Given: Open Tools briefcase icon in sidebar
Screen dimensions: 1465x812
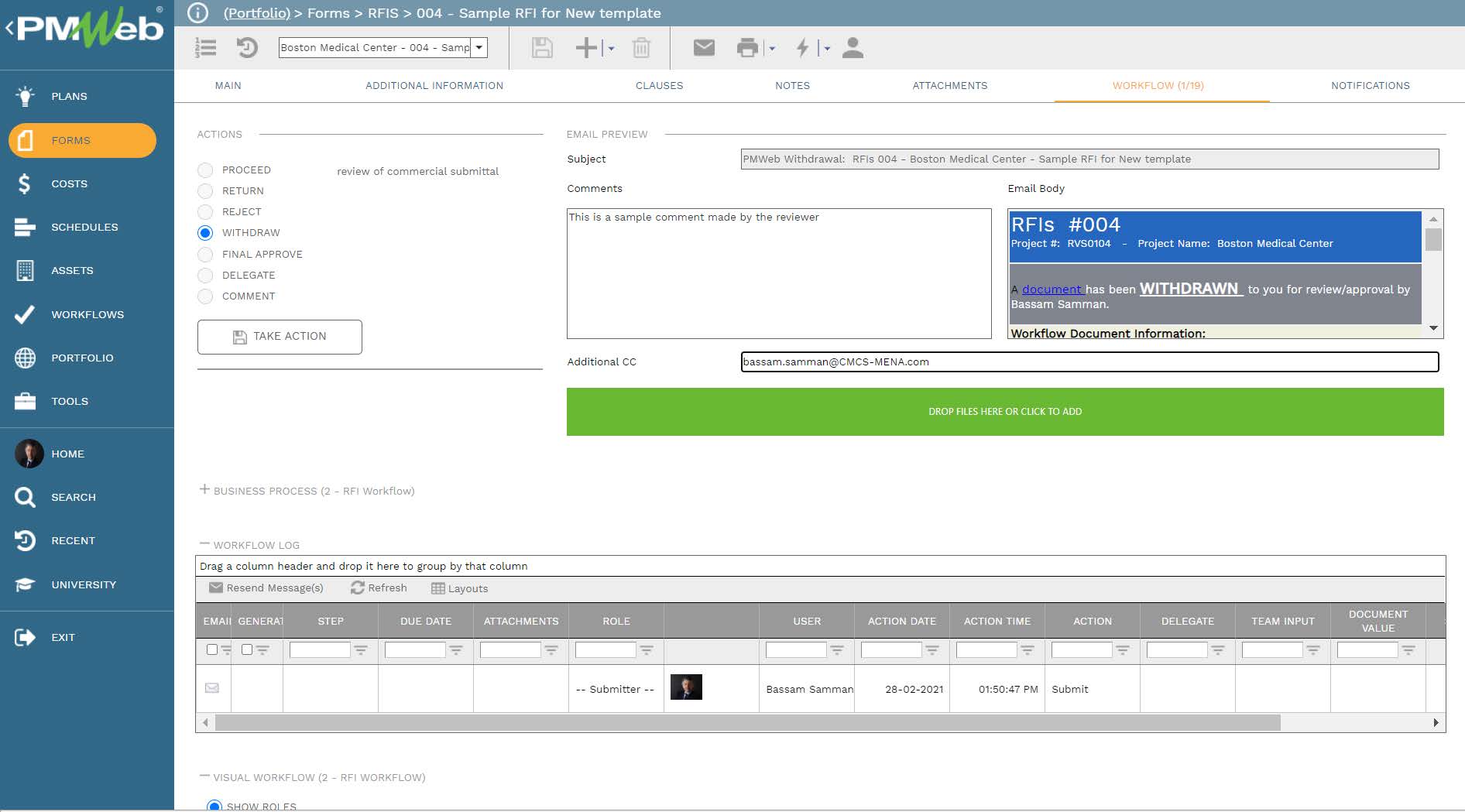Looking at the screenshot, I should 25,401.
